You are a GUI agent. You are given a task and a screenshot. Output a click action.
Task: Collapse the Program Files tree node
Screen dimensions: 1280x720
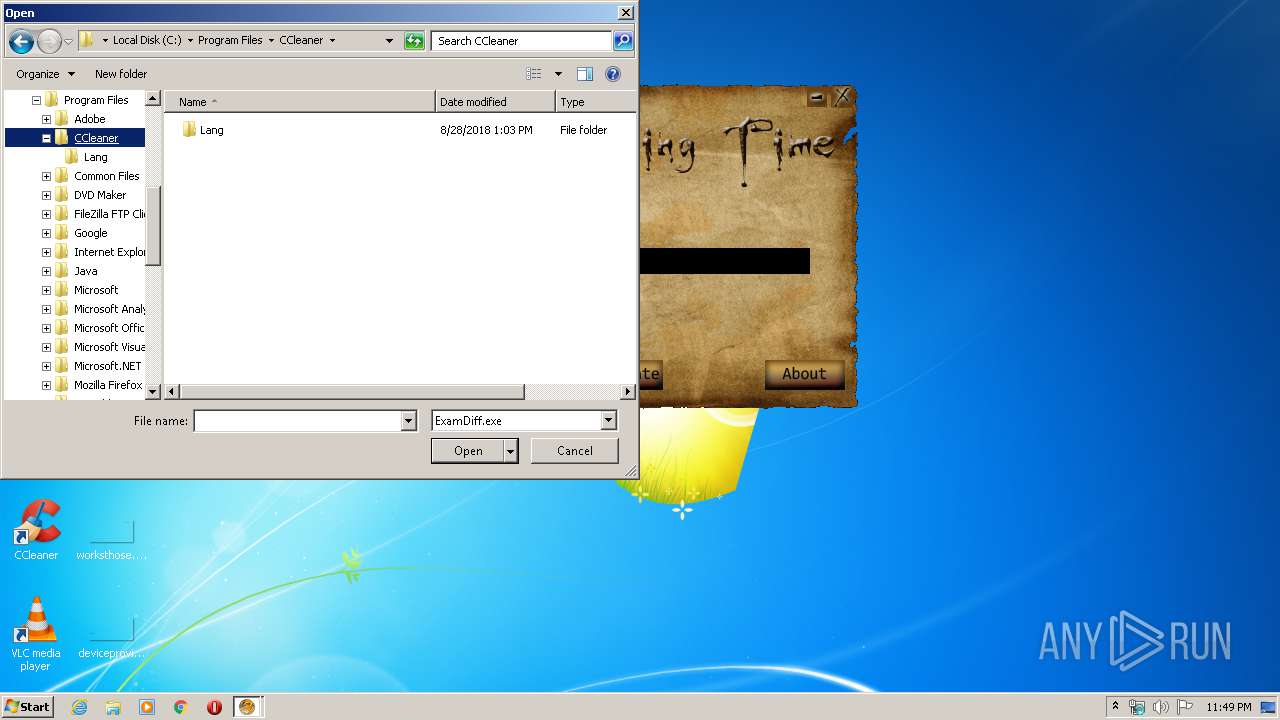coord(36,100)
